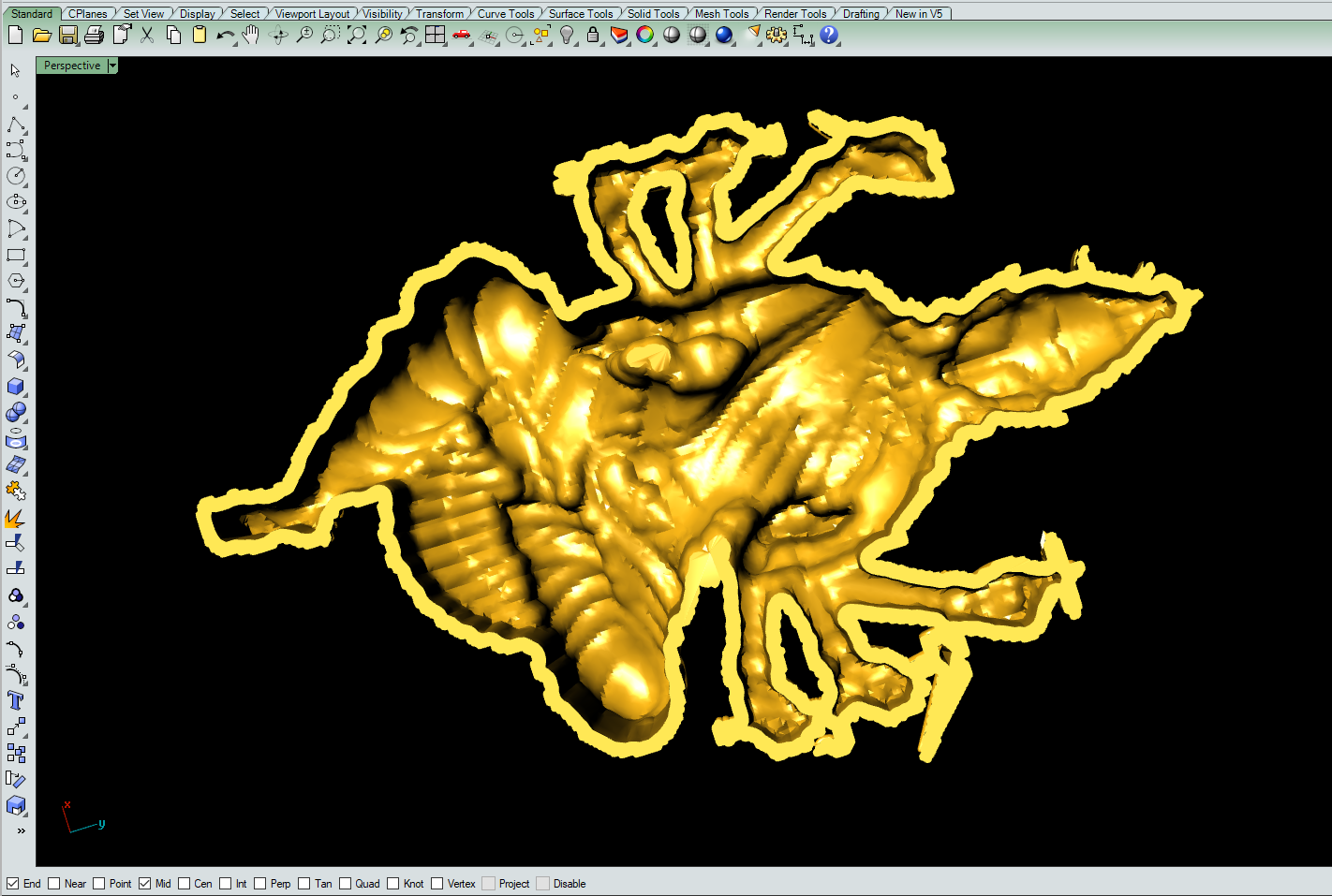Open the Options gear icon
The width and height of the screenshot is (1332, 896).
click(x=777, y=36)
